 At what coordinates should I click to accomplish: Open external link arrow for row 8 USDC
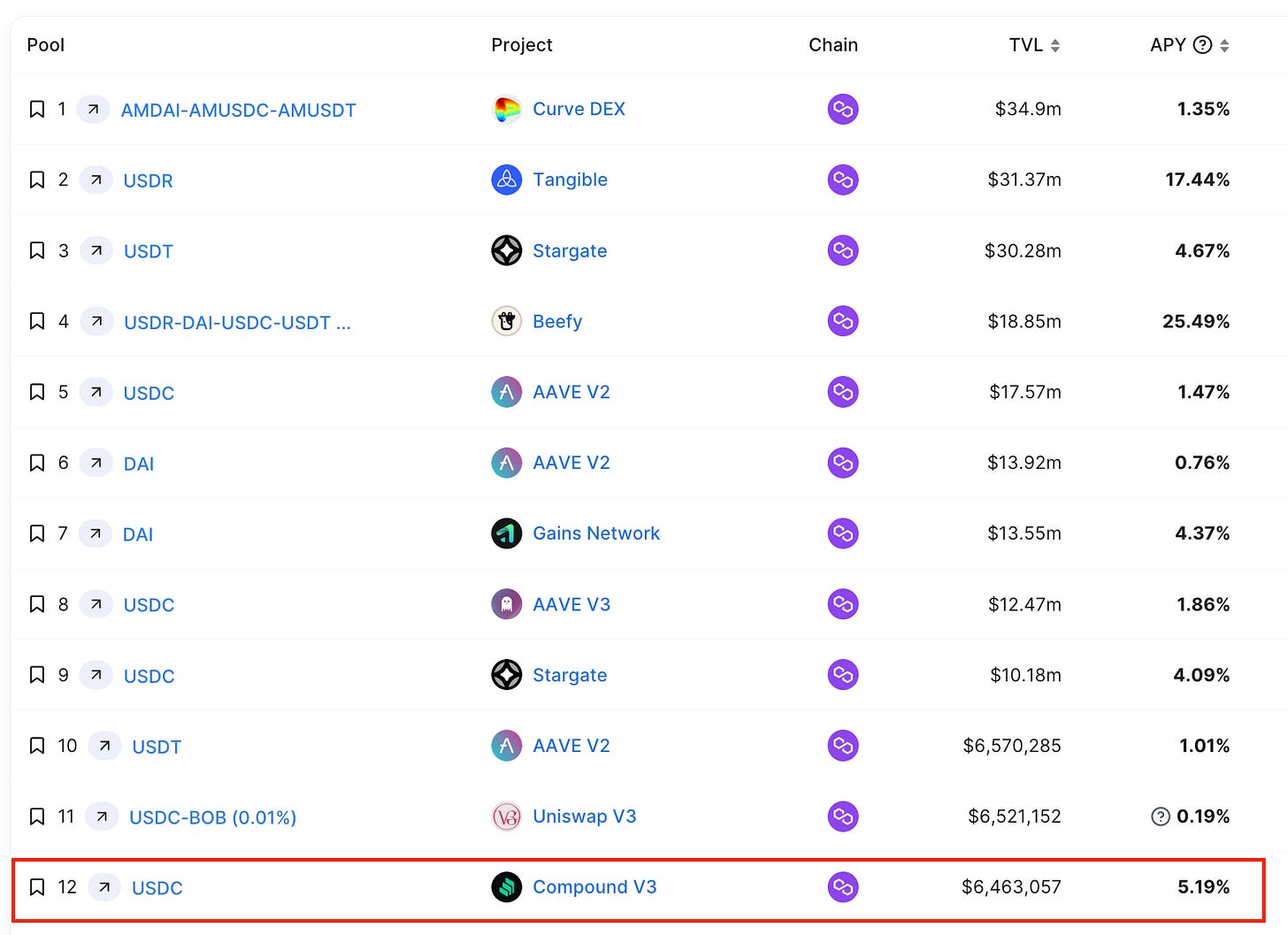[96, 604]
